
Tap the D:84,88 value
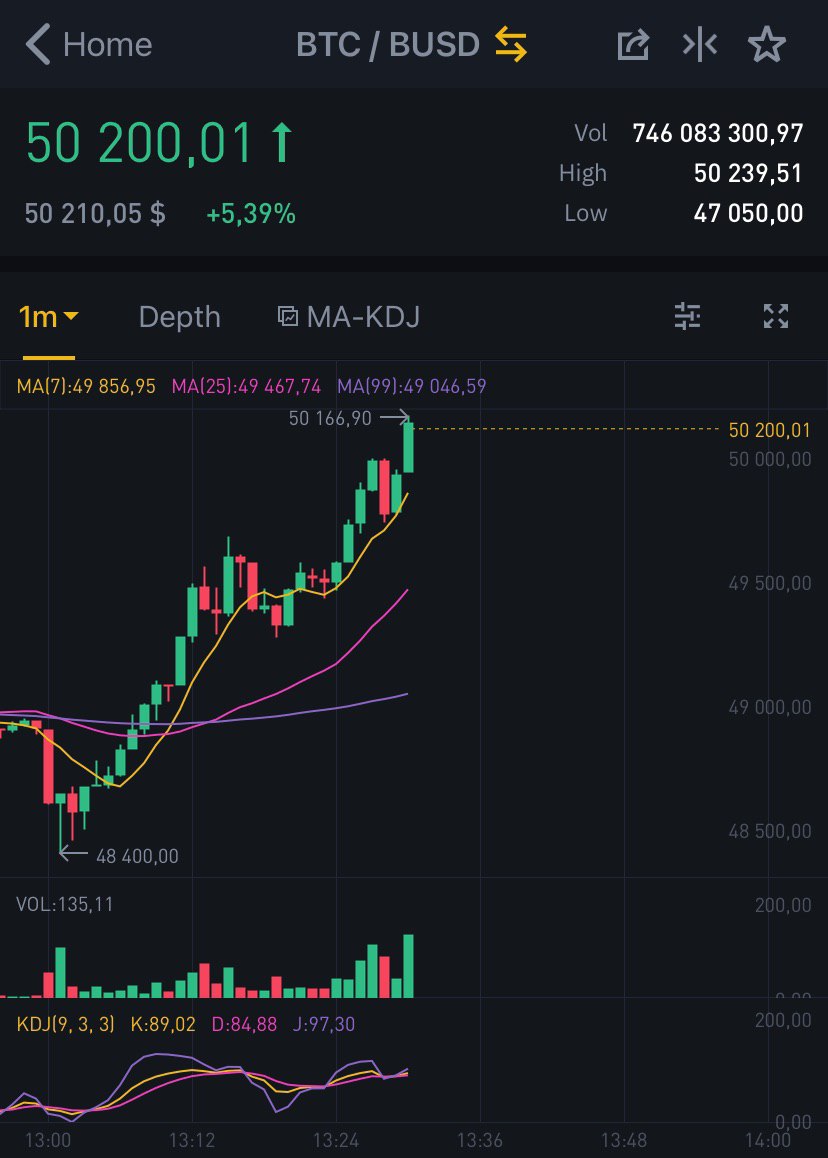pos(244,1024)
